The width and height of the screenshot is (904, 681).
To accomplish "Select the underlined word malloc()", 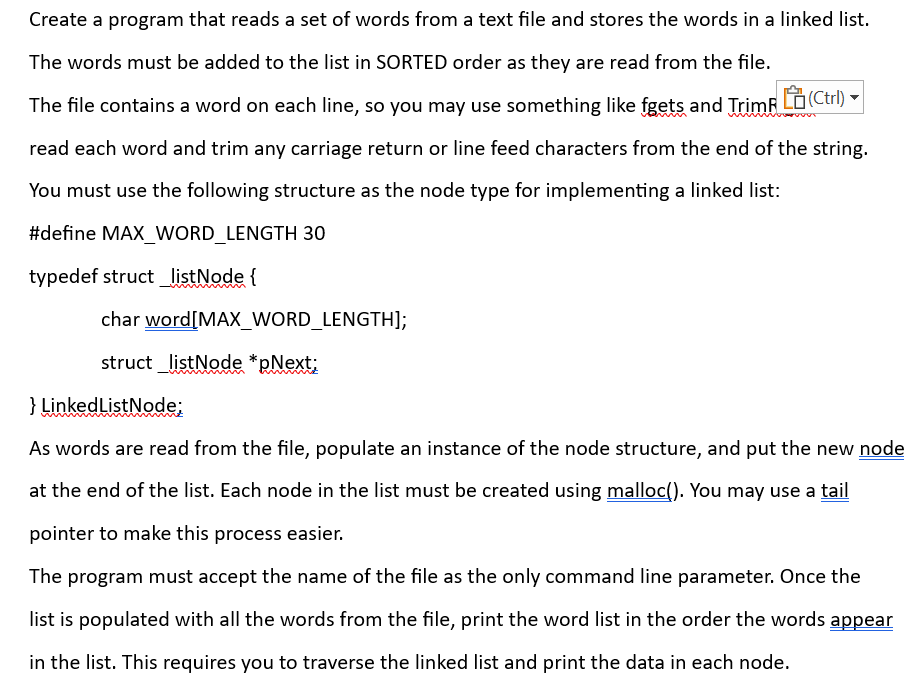I will pos(637,490).
